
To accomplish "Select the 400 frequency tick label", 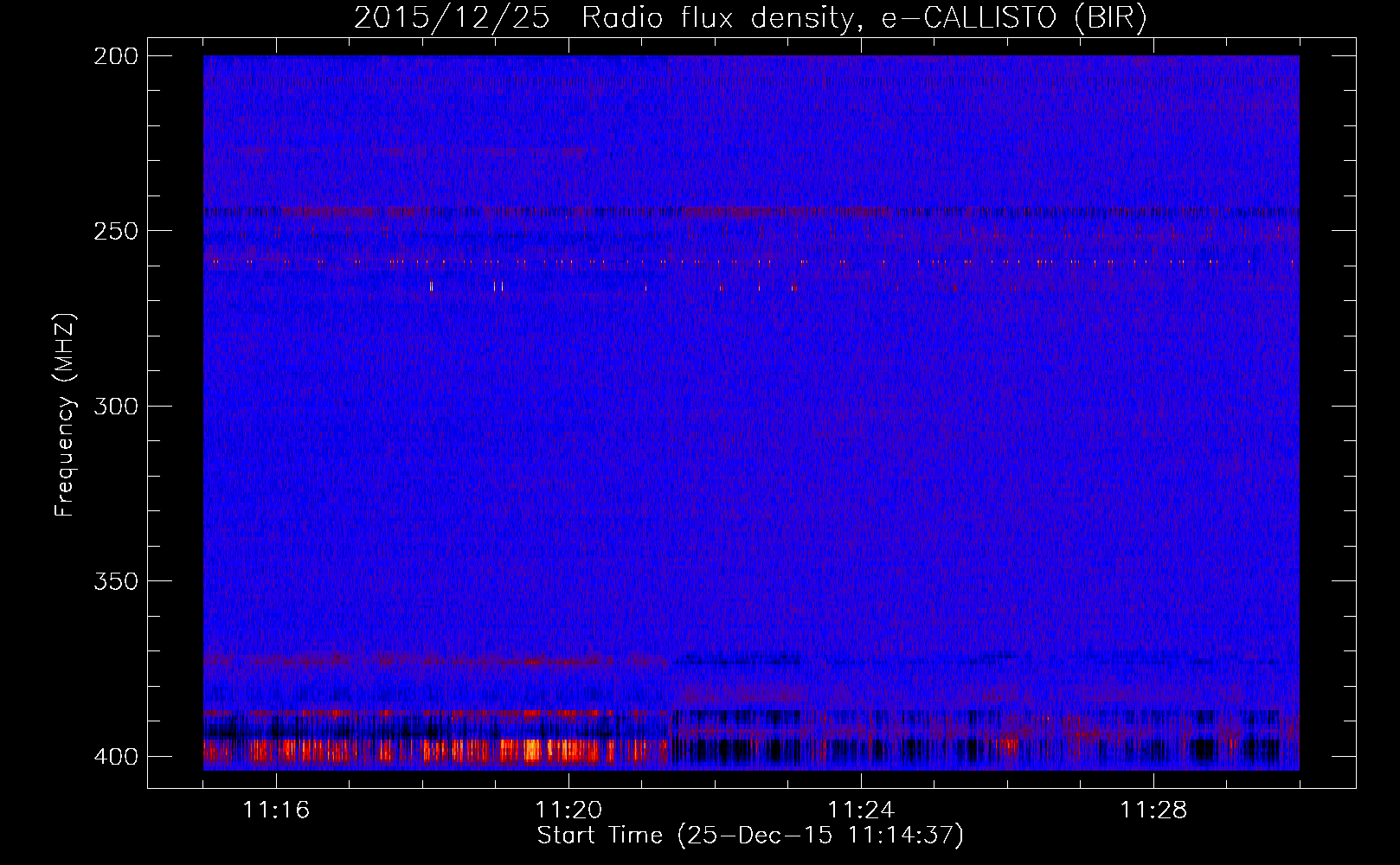I will click(116, 757).
